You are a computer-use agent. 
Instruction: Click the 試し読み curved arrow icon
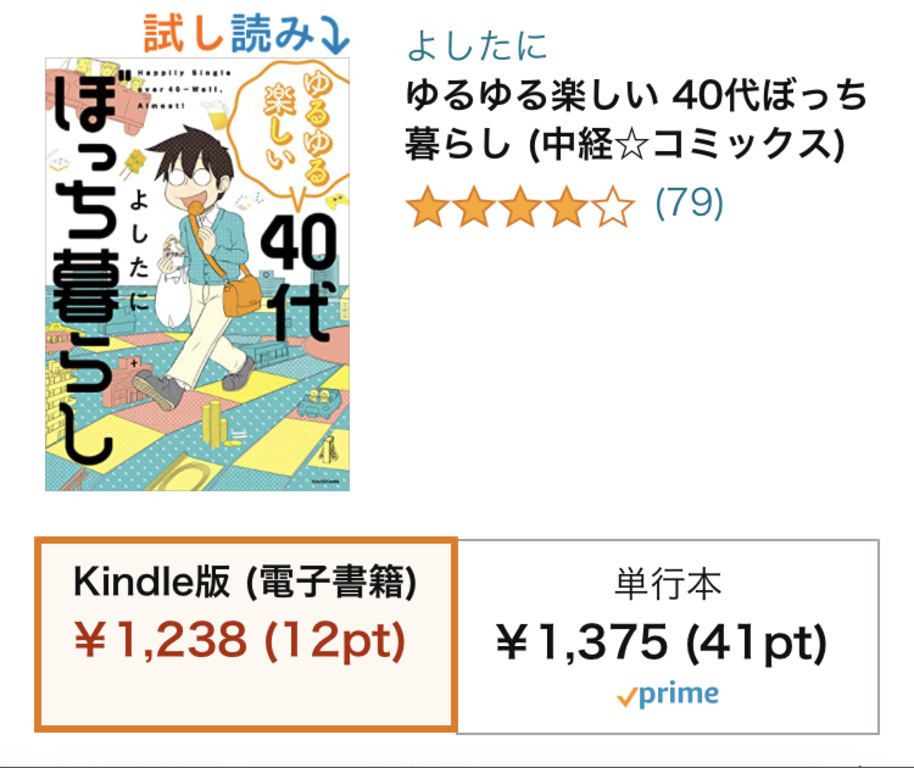332,34
